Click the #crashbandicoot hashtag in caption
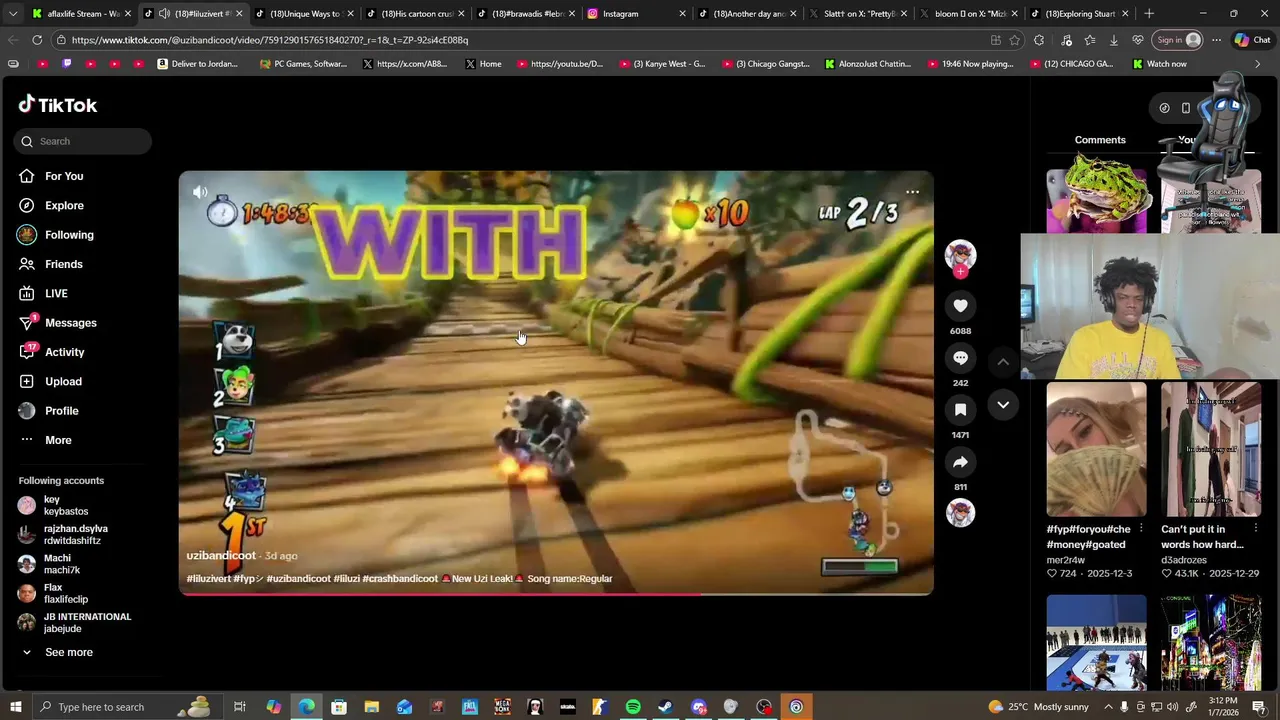The image size is (1280, 720). pyautogui.click(x=400, y=578)
